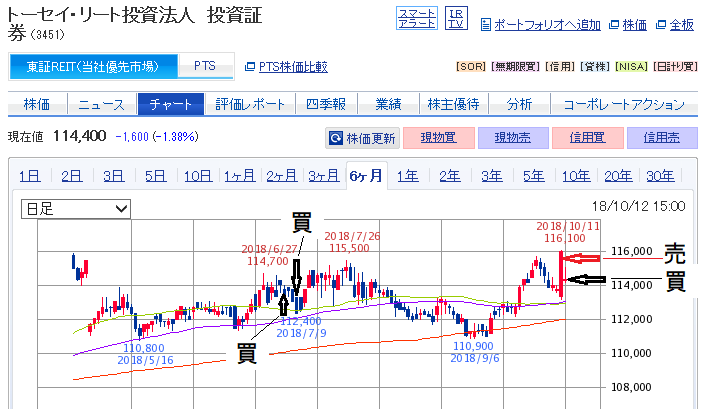Select the 3年 chart period
The height and width of the screenshot is (409, 705).
pos(492,176)
